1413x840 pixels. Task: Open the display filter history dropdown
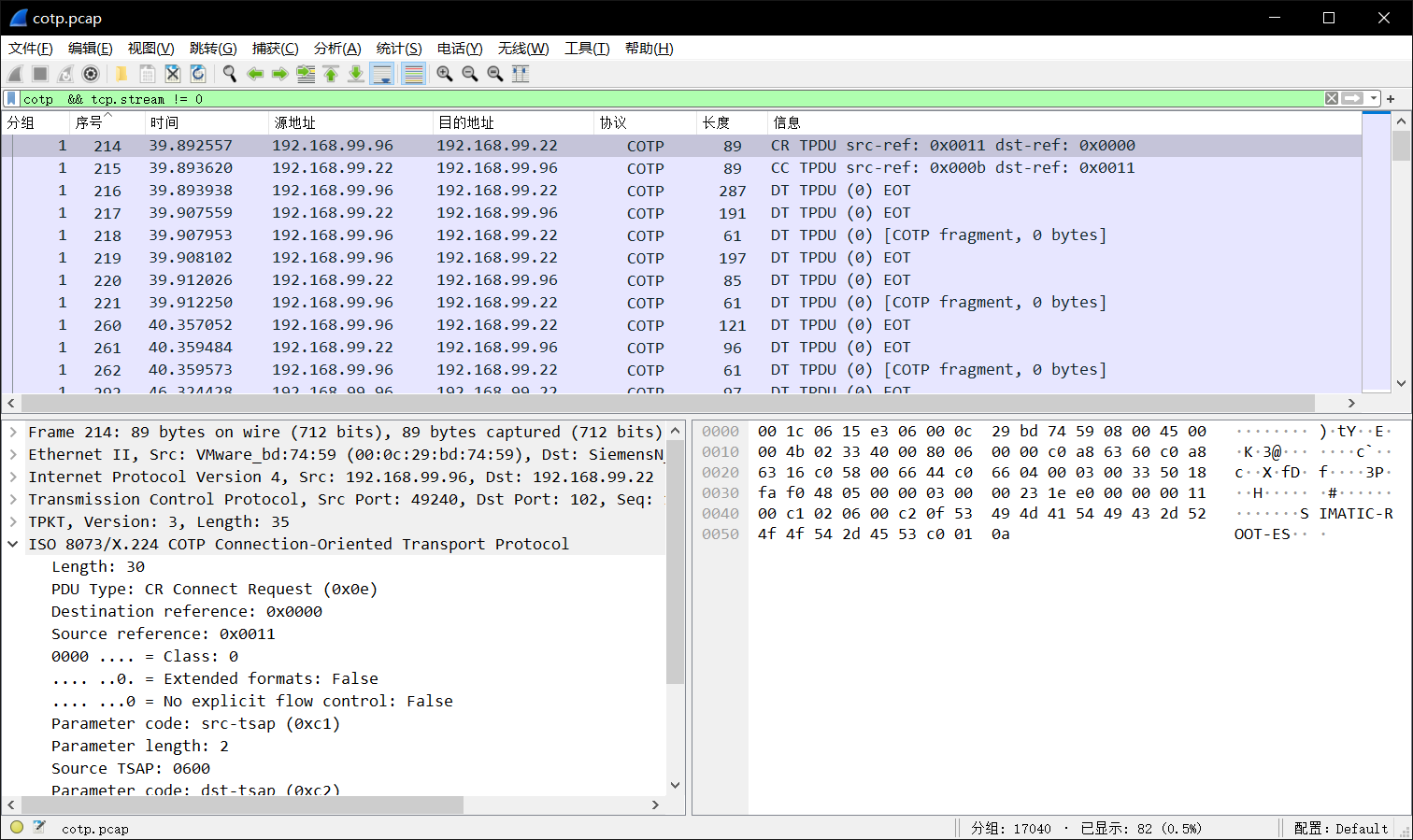pyautogui.click(x=1373, y=98)
